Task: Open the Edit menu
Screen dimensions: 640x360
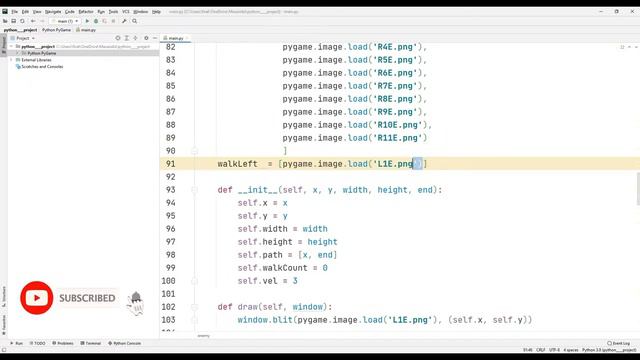Action: [25, 12]
